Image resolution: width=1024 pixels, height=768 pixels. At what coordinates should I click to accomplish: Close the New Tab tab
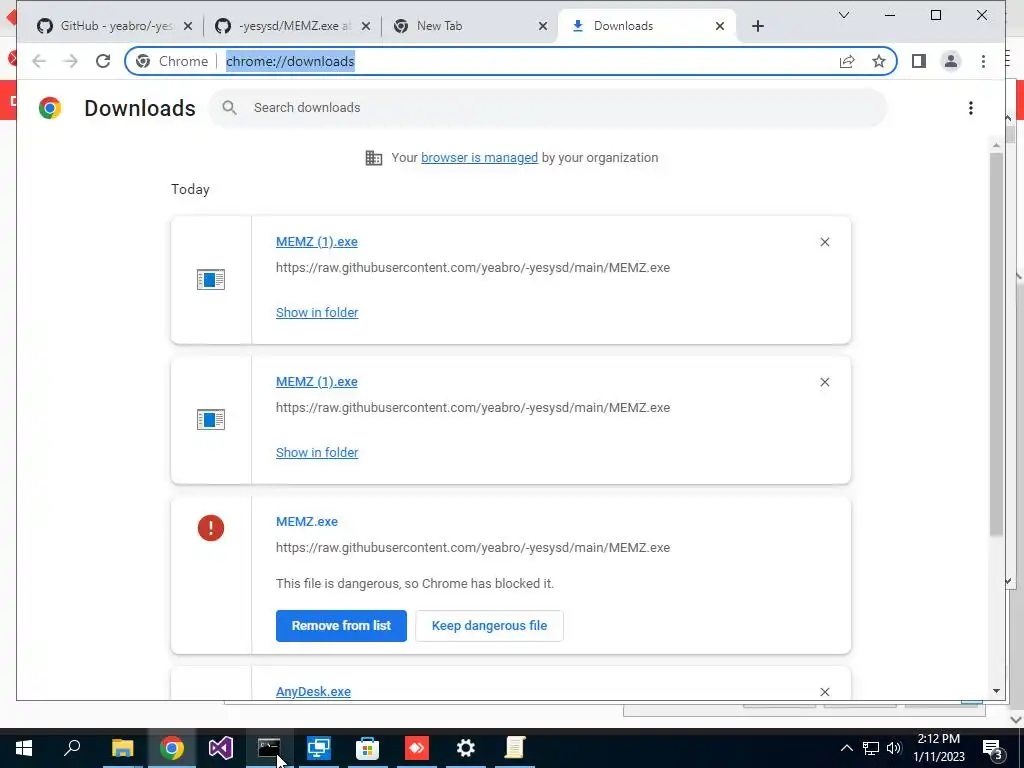tap(543, 26)
